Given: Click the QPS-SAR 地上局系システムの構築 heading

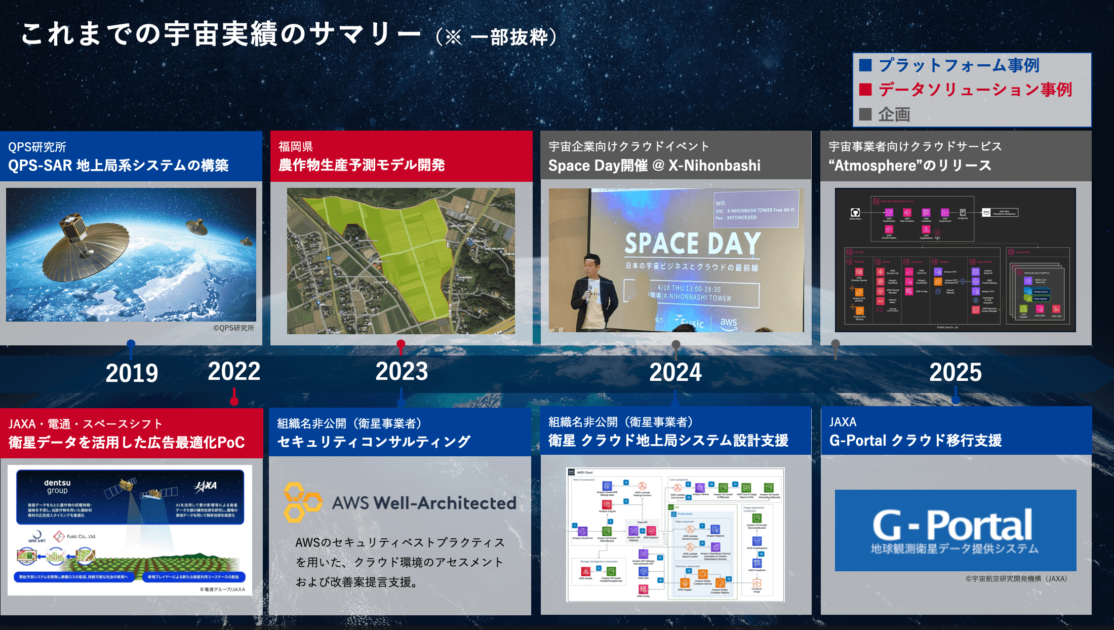Looking at the screenshot, I should (119, 165).
